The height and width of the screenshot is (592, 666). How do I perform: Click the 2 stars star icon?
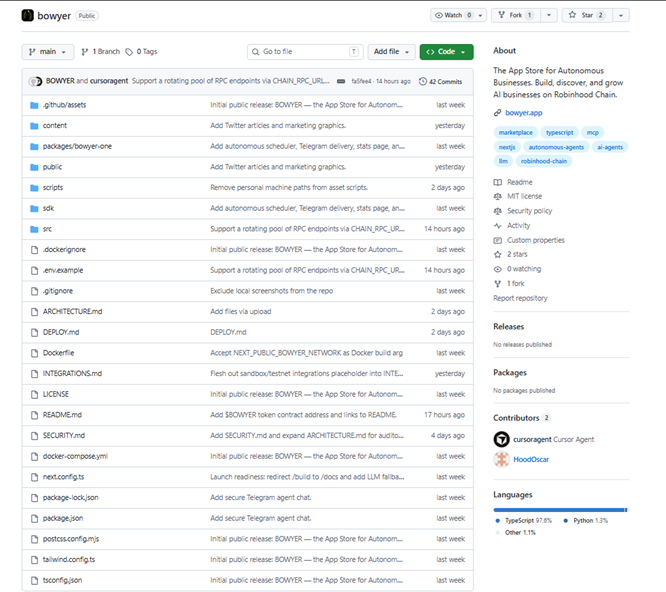[x=497, y=255]
